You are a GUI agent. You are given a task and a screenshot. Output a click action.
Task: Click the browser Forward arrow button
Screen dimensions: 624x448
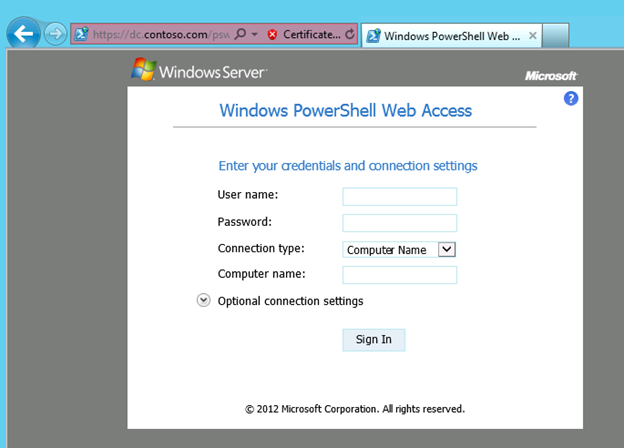[55, 34]
